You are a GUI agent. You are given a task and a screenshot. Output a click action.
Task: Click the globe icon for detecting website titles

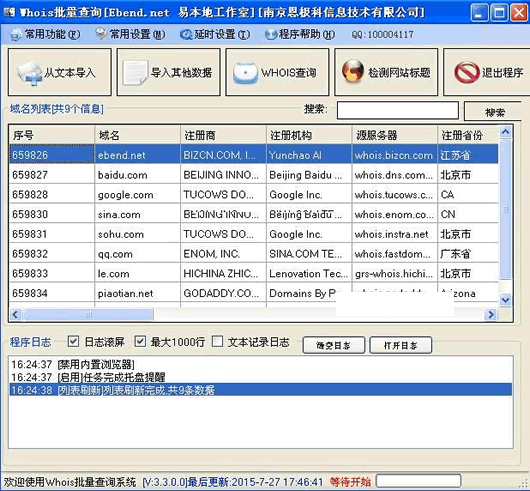coord(353,71)
